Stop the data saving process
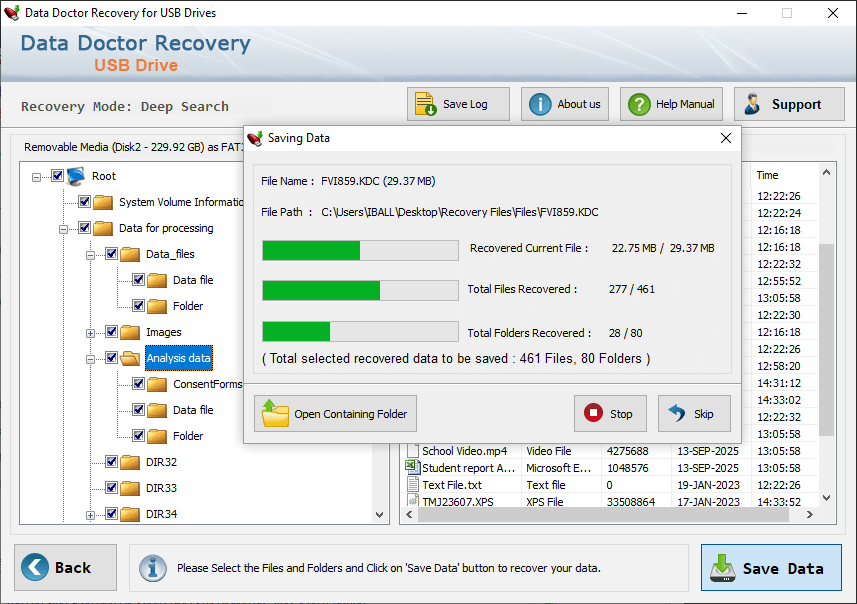Screen dimensions: 857x604 [610, 414]
